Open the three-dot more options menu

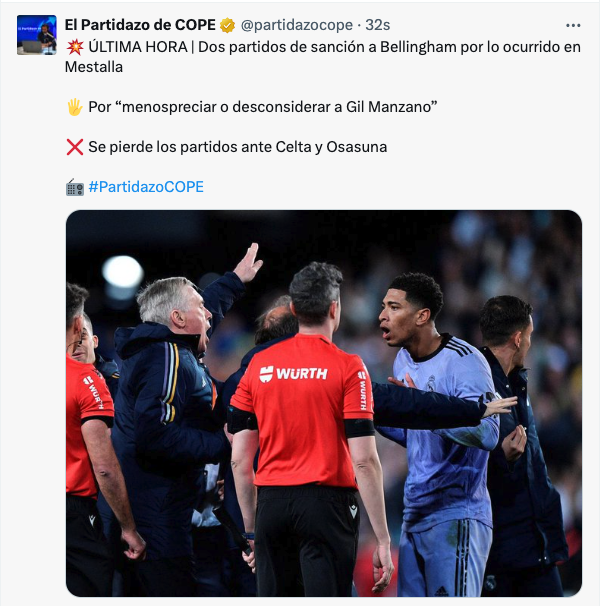[573, 26]
